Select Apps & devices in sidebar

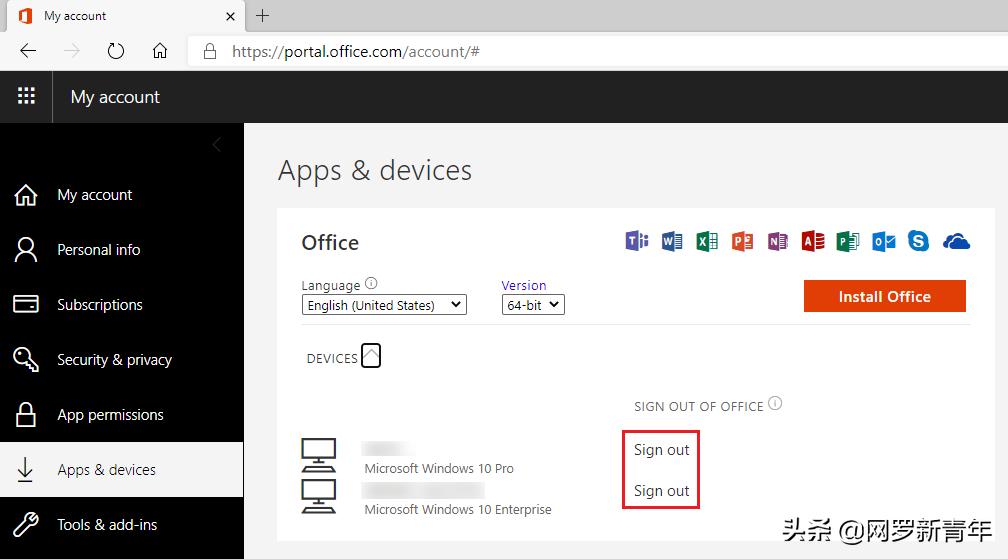point(122,470)
